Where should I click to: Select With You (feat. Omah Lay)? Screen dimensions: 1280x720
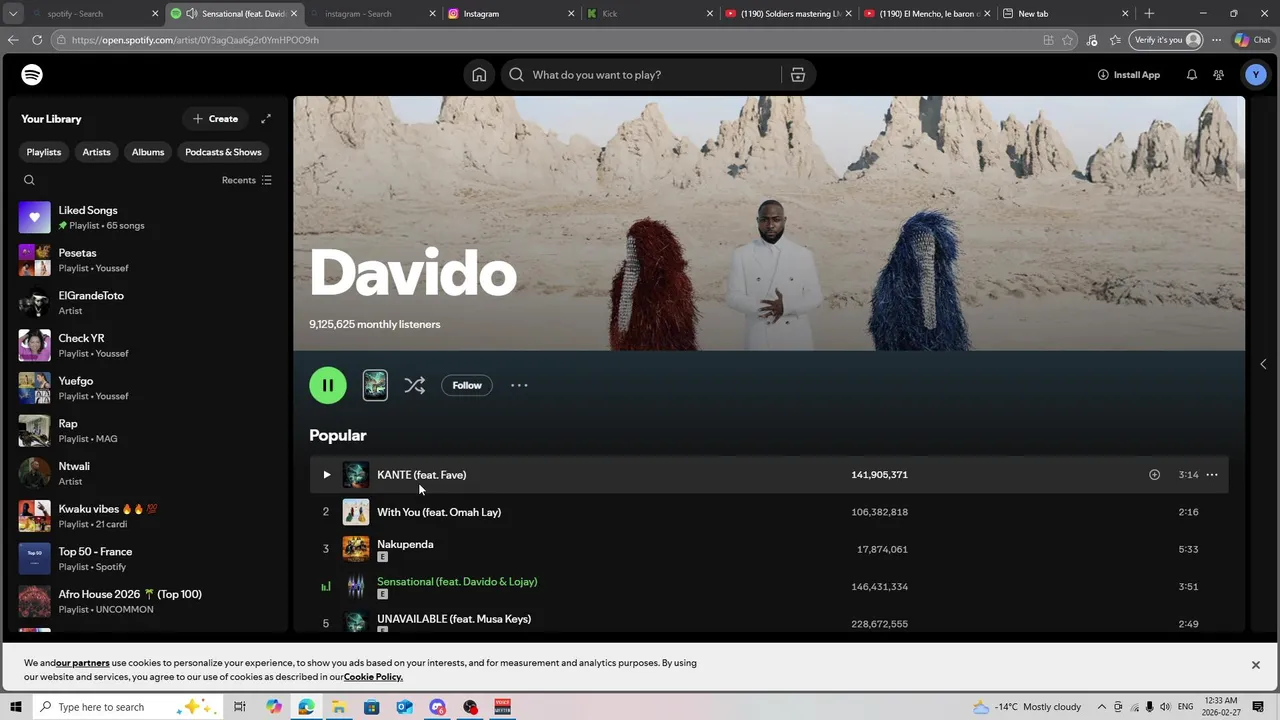(768, 512)
